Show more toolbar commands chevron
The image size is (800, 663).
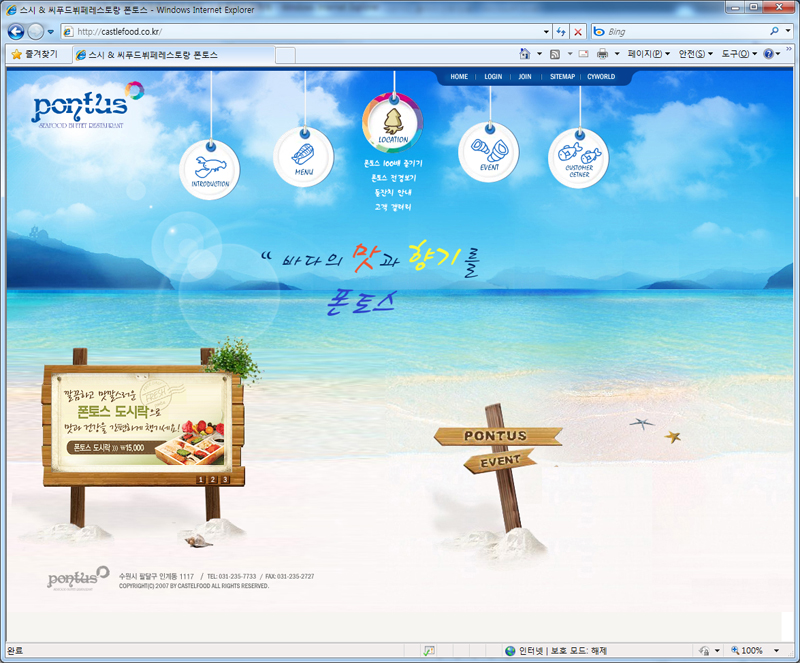tap(789, 50)
